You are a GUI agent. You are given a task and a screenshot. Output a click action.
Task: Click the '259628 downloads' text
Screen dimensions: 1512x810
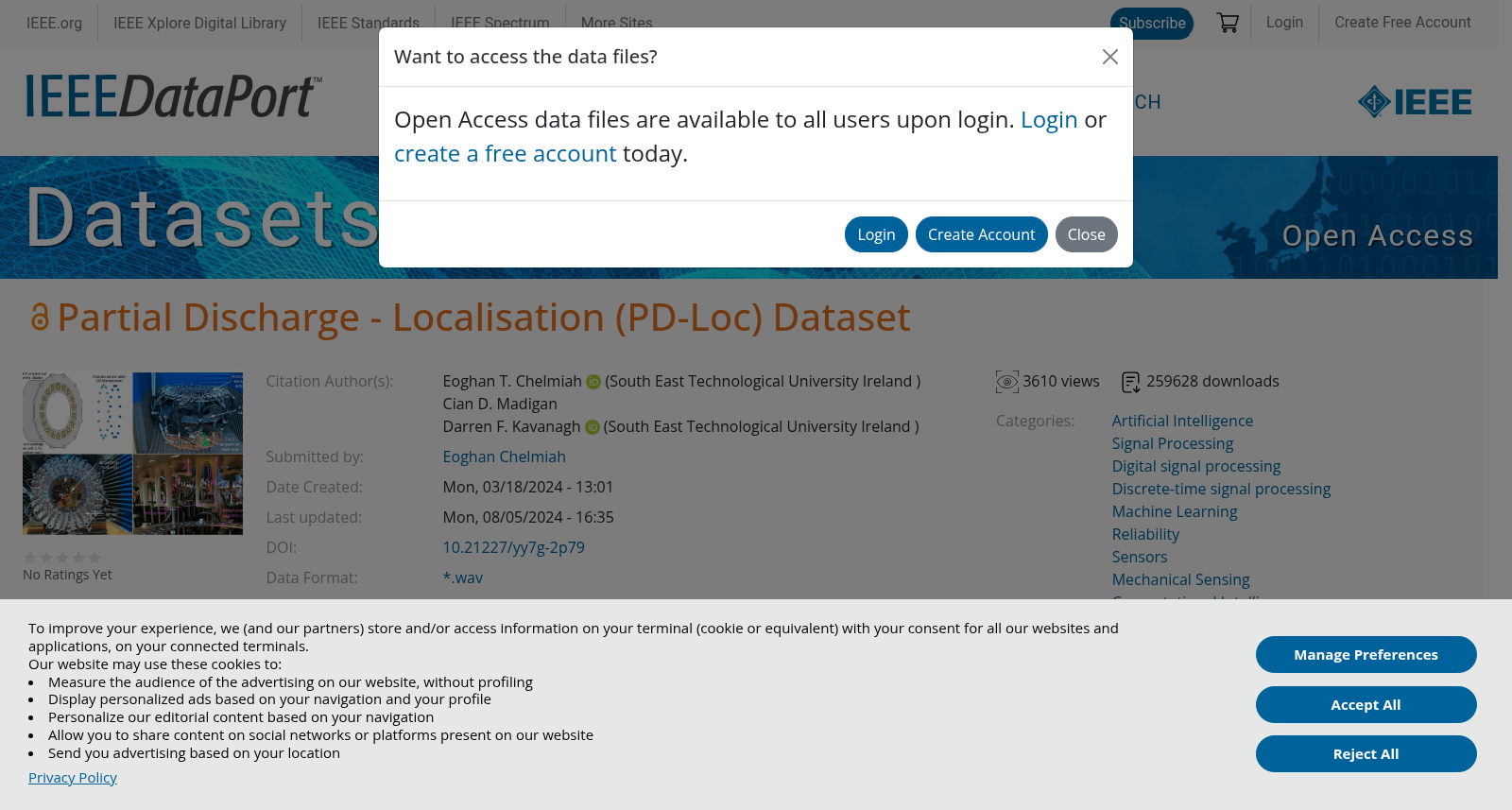point(1212,382)
